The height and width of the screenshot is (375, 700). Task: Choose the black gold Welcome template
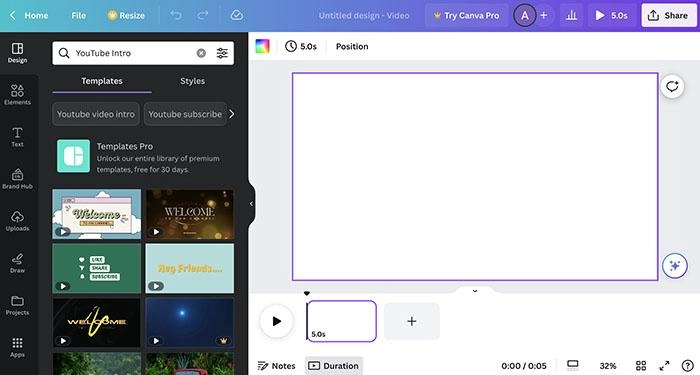click(x=96, y=323)
